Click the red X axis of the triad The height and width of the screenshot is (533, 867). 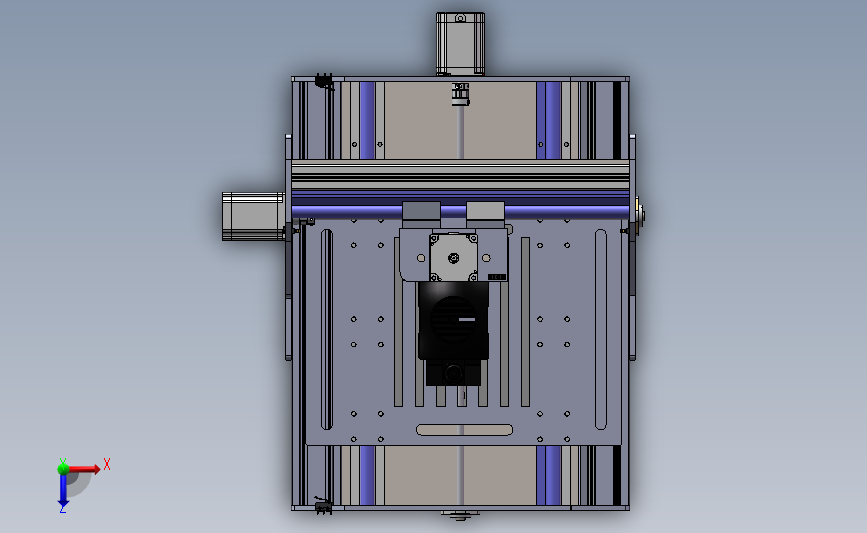coord(84,469)
